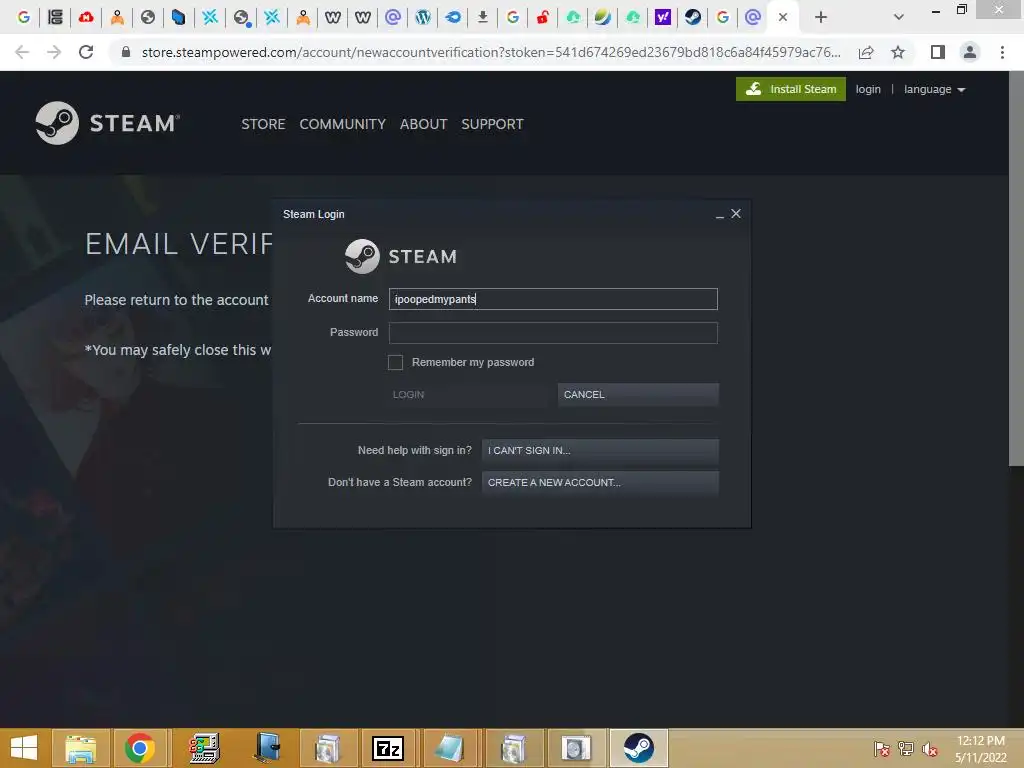Switch to the blue cube icon tab
Image resolution: width=1024 pixels, height=768 pixels.
[x=178, y=17]
